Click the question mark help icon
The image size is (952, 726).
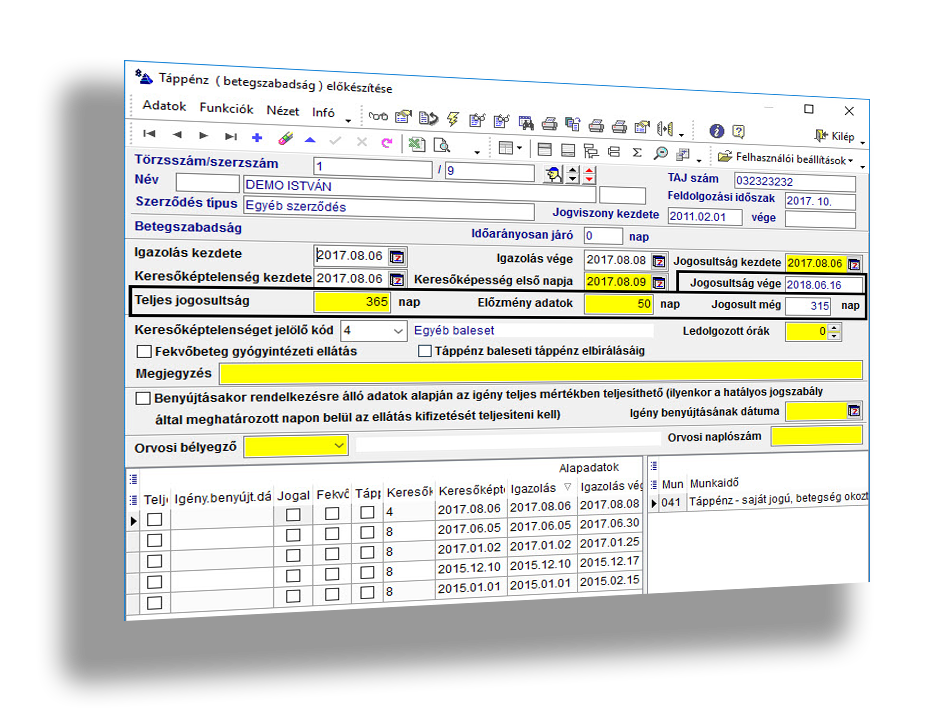(x=738, y=131)
